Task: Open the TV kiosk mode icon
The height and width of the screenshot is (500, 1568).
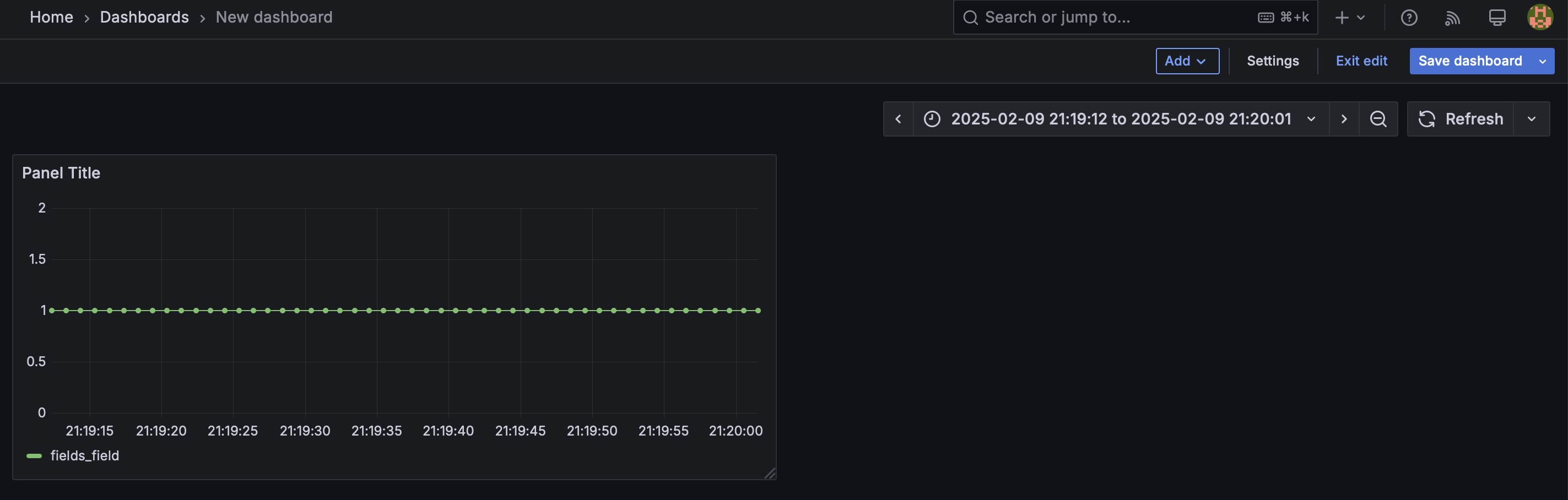Action: 1497,17
